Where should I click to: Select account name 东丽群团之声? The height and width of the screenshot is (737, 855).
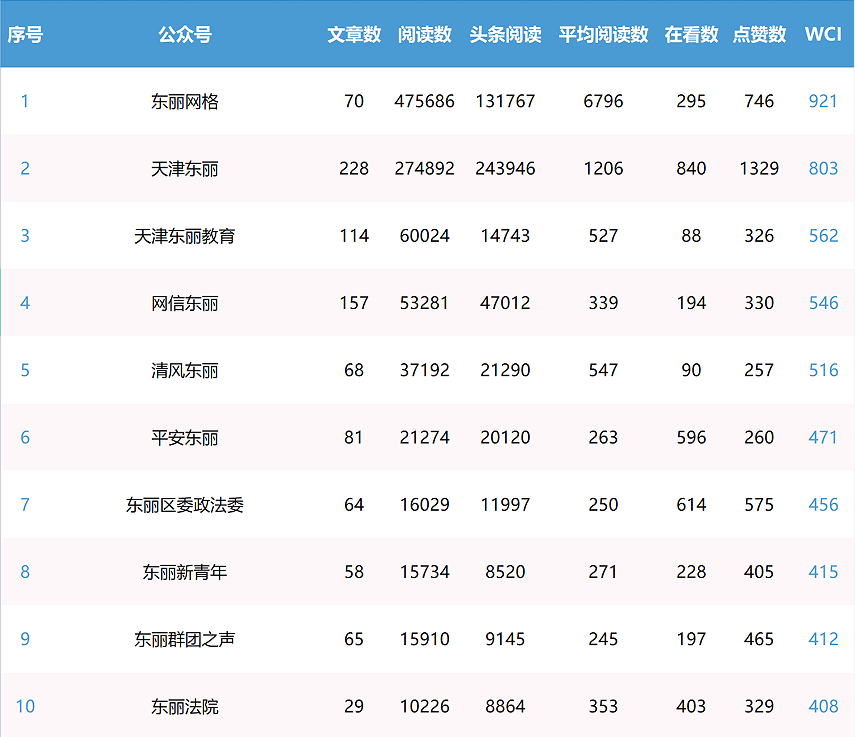point(185,639)
